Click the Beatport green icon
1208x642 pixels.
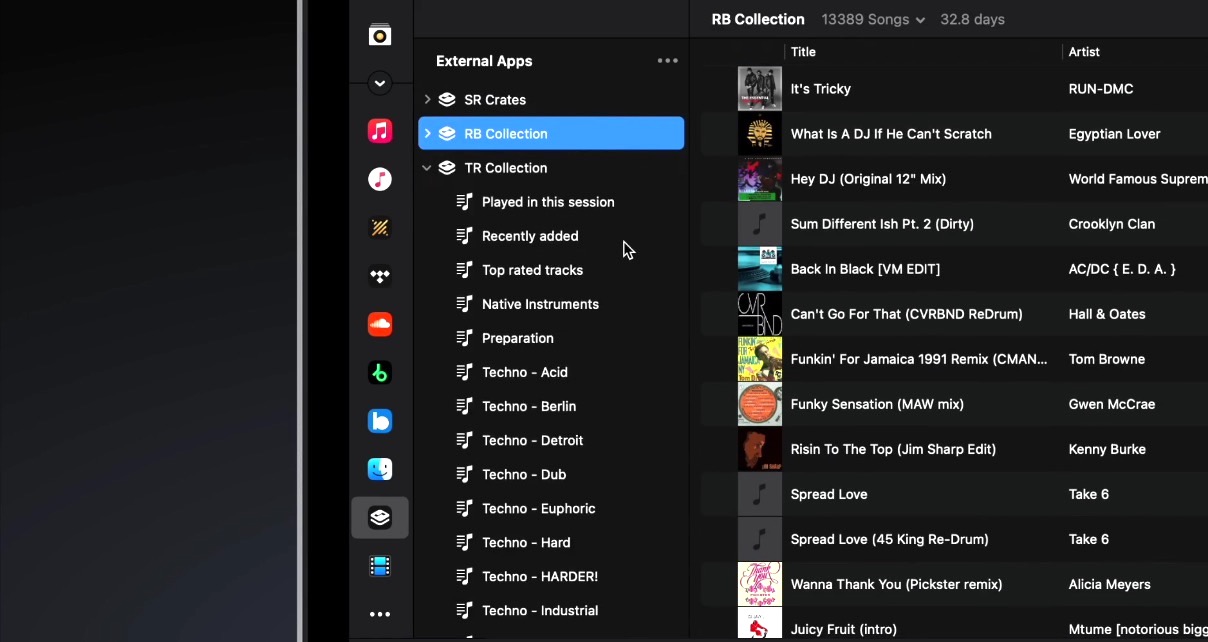(380, 372)
